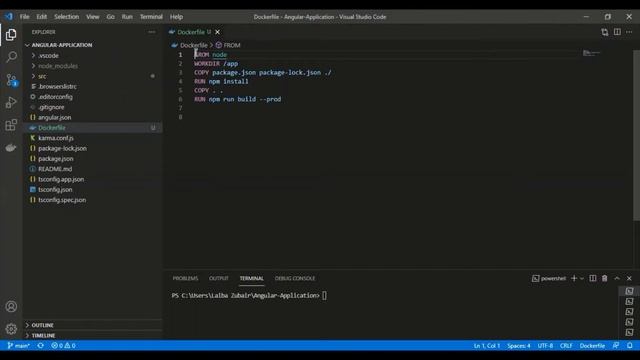Switch to the DEBUG CONSOLE panel tab
640x360 pixels.
tap(295, 278)
